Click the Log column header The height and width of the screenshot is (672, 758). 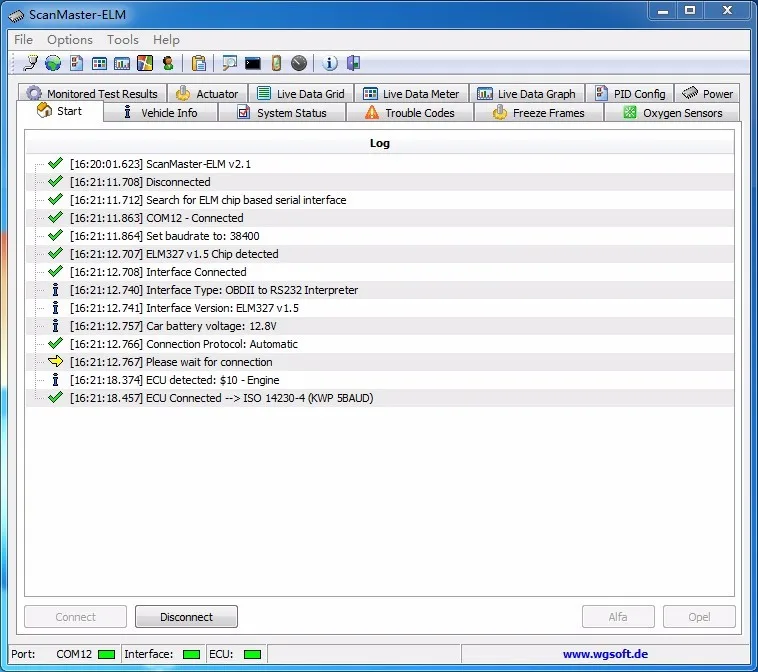(379, 143)
